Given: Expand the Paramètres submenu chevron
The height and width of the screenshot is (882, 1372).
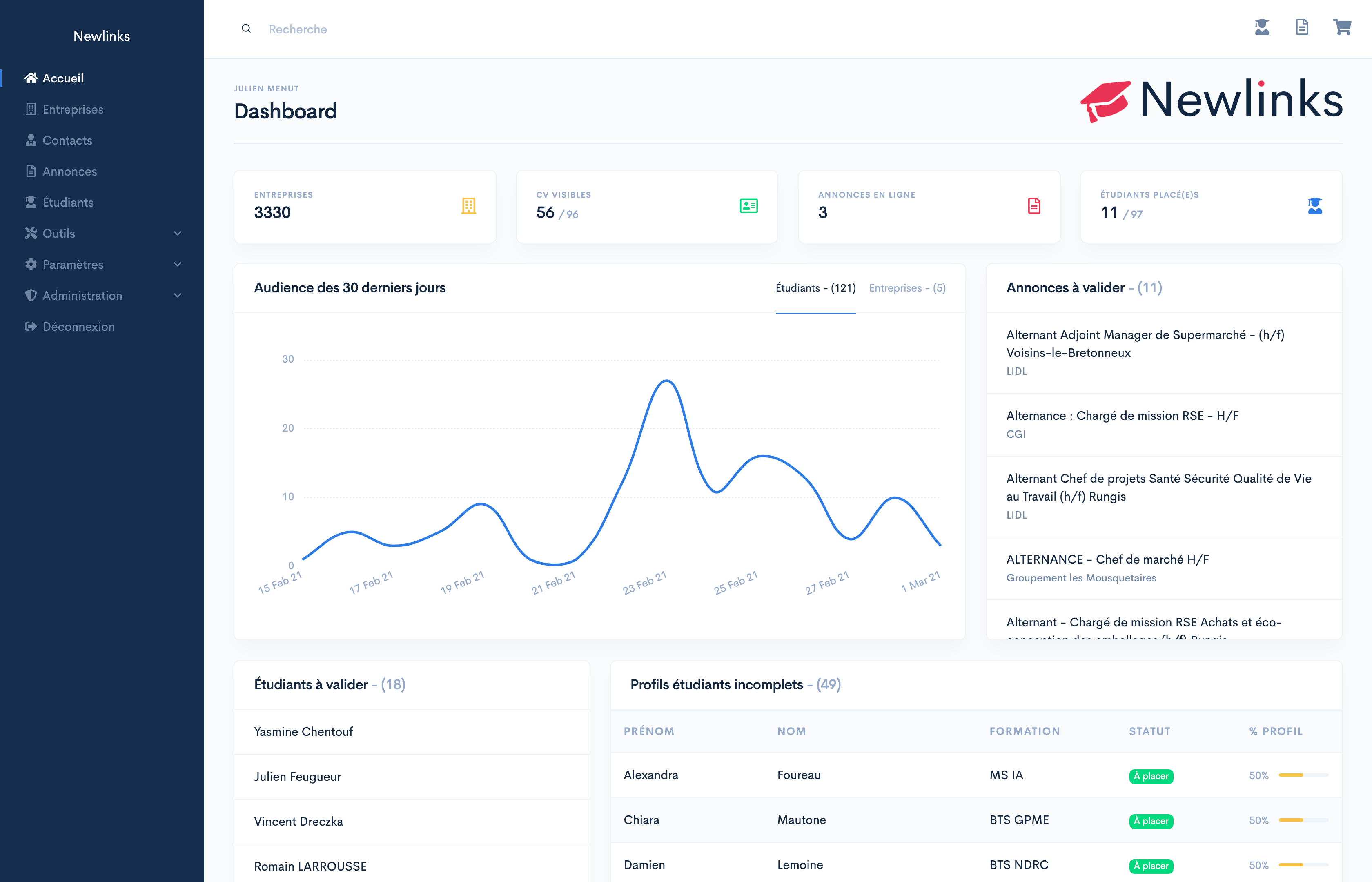Looking at the screenshot, I should pyautogui.click(x=178, y=264).
